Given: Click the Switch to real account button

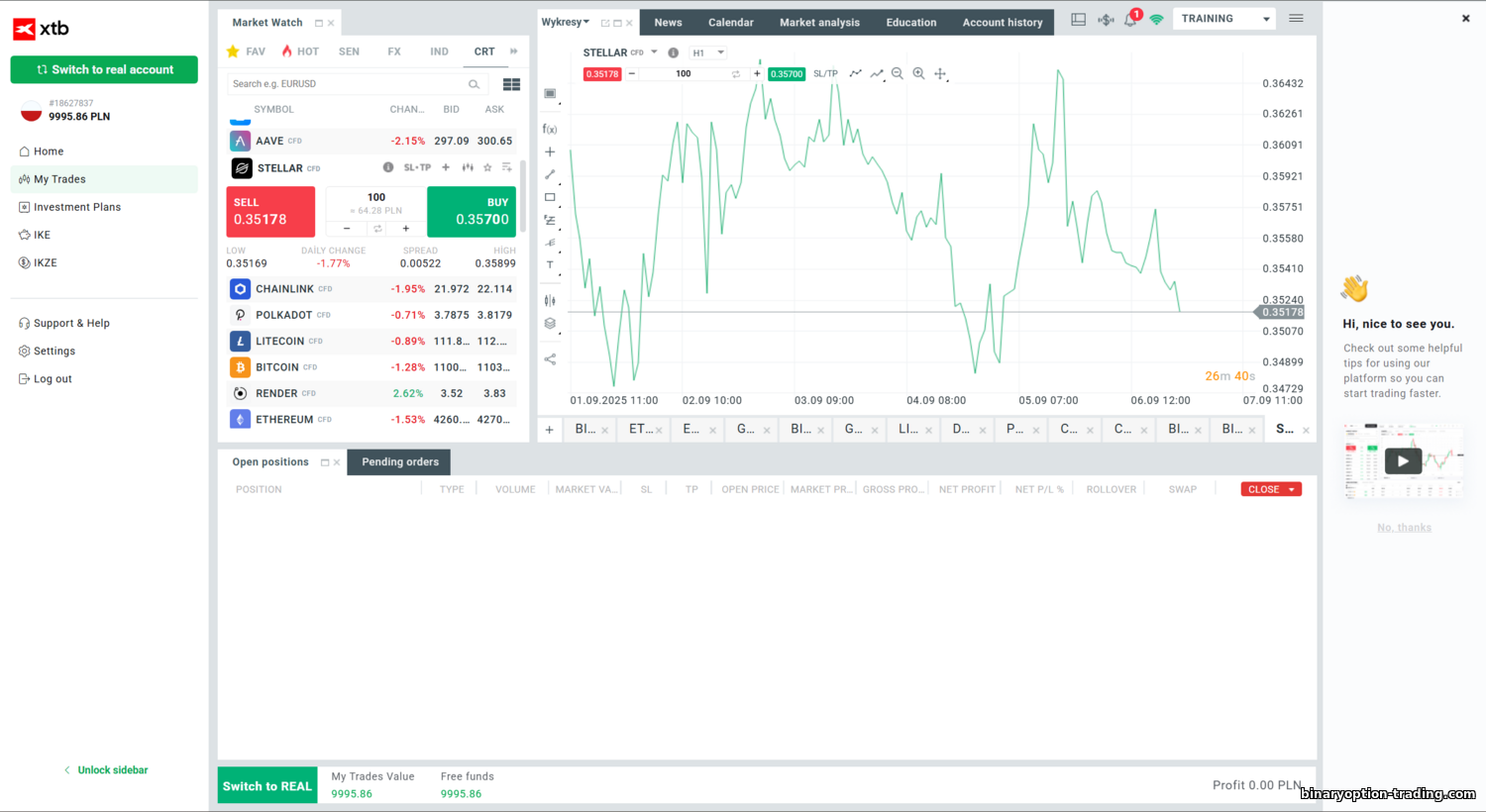Looking at the screenshot, I should (x=104, y=69).
